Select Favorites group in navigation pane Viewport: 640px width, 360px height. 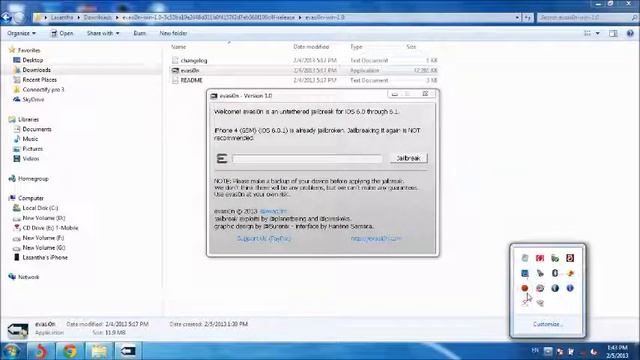coord(29,50)
